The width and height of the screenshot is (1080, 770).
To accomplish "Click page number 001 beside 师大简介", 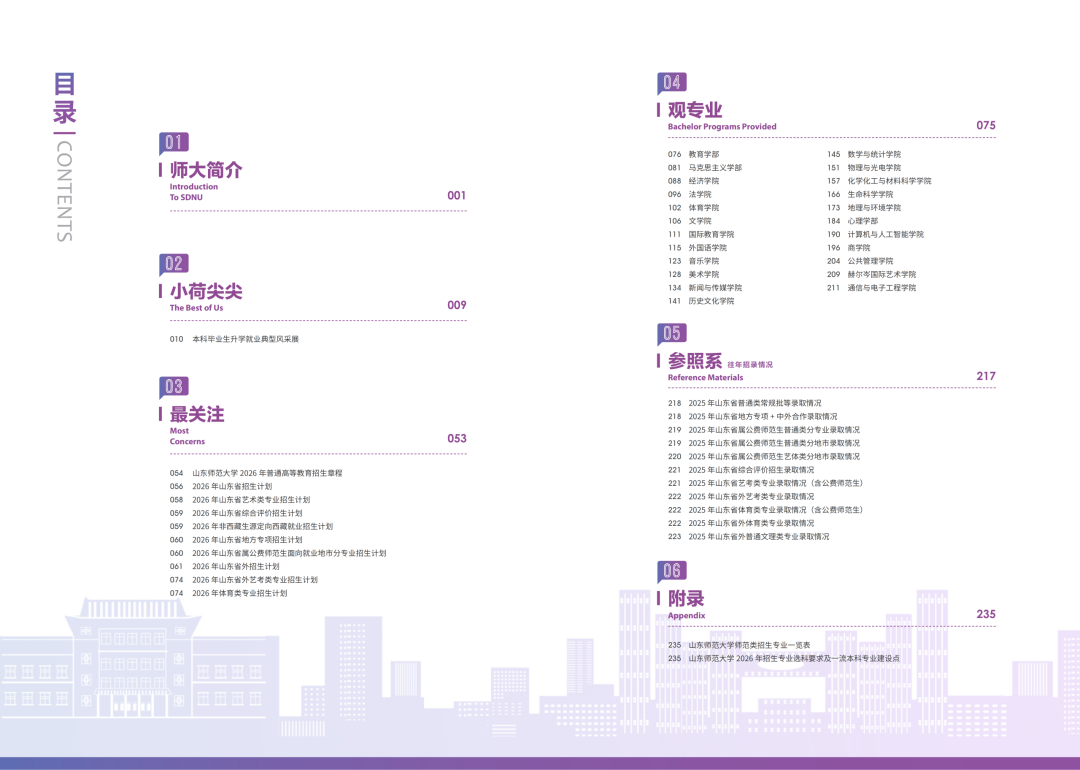I will [x=457, y=196].
